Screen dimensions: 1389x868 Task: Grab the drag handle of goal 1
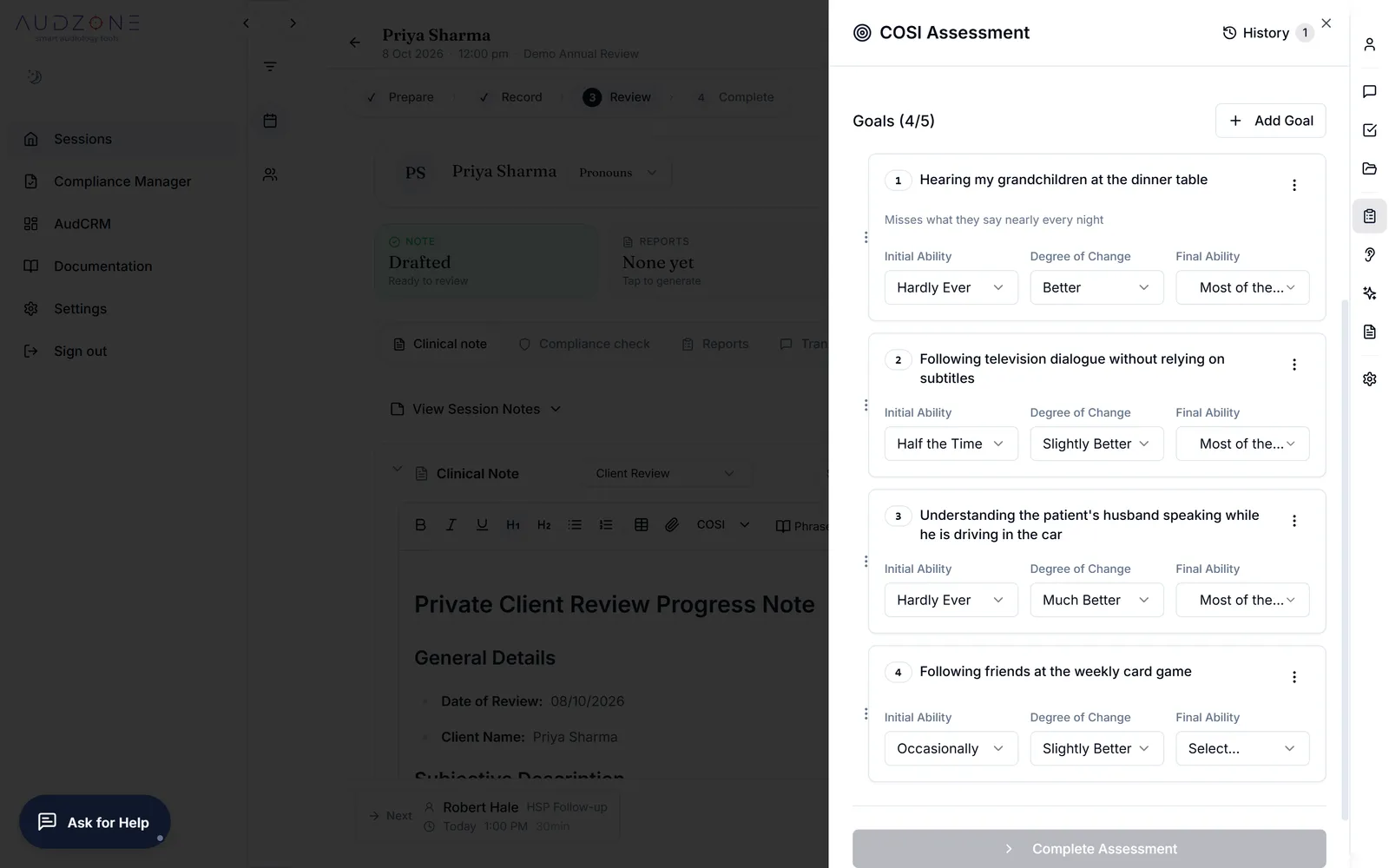[x=866, y=237]
